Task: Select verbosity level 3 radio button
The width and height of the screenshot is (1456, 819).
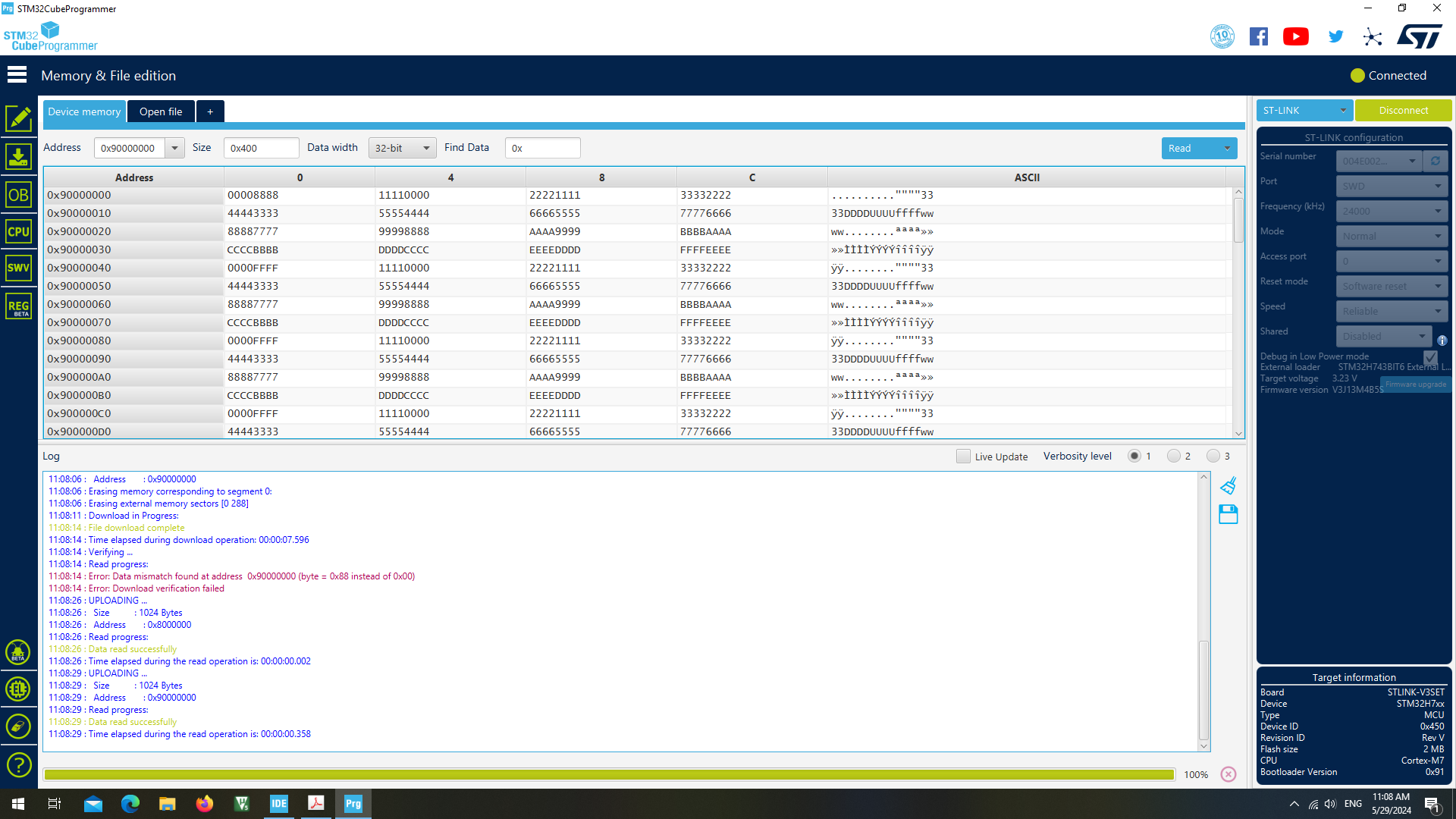Action: pyautogui.click(x=1213, y=456)
